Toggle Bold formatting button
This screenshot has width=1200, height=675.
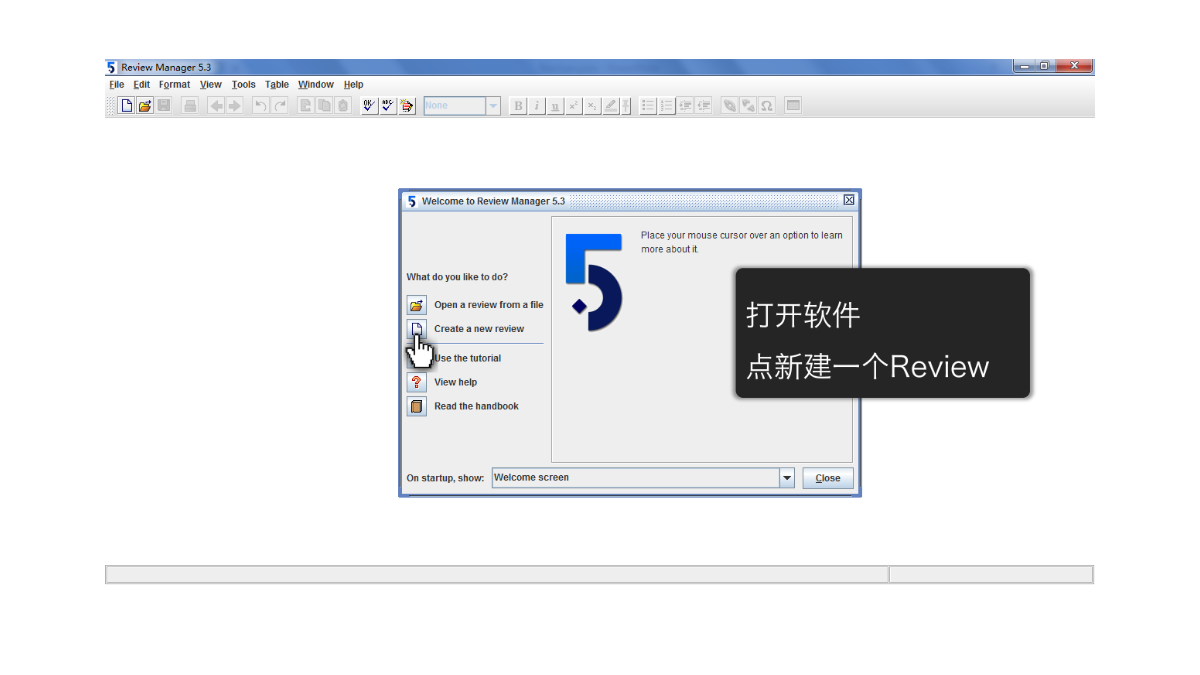[x=518, y=105]
